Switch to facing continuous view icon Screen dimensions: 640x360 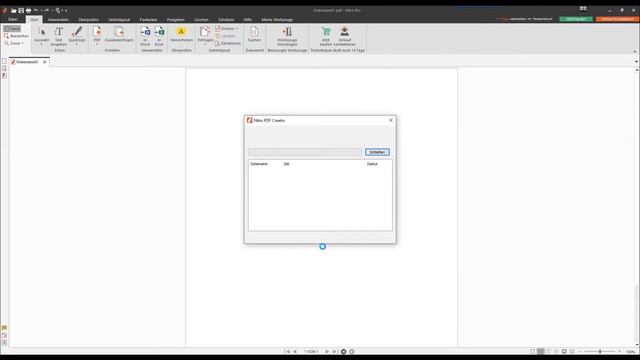556,351
